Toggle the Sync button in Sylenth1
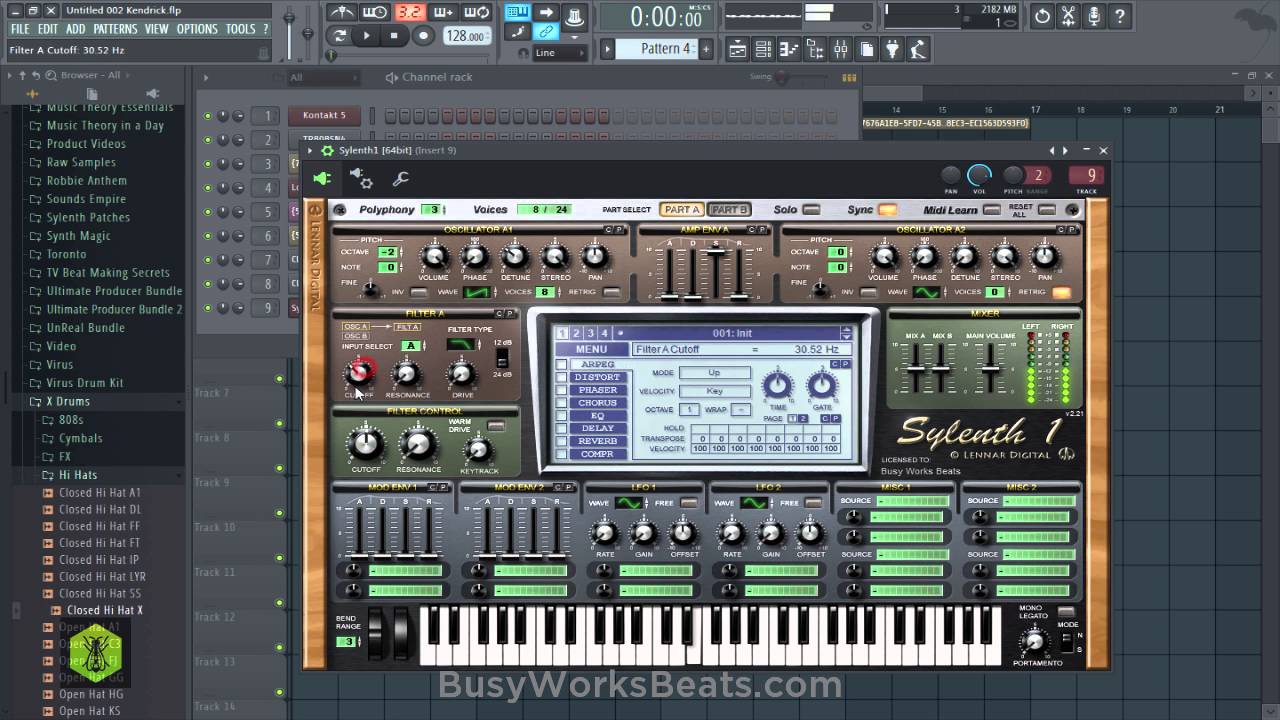 point(887,210)
